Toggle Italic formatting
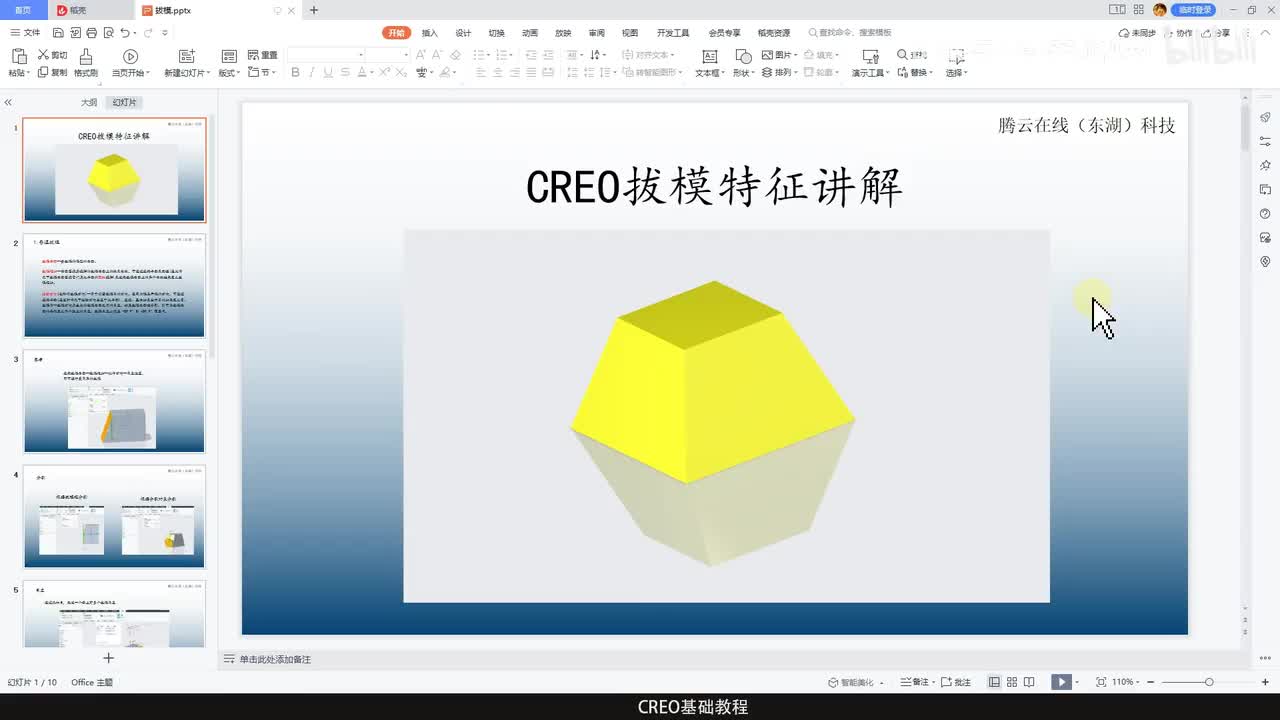Screen dimensions: 1280x720 point(311,73)
